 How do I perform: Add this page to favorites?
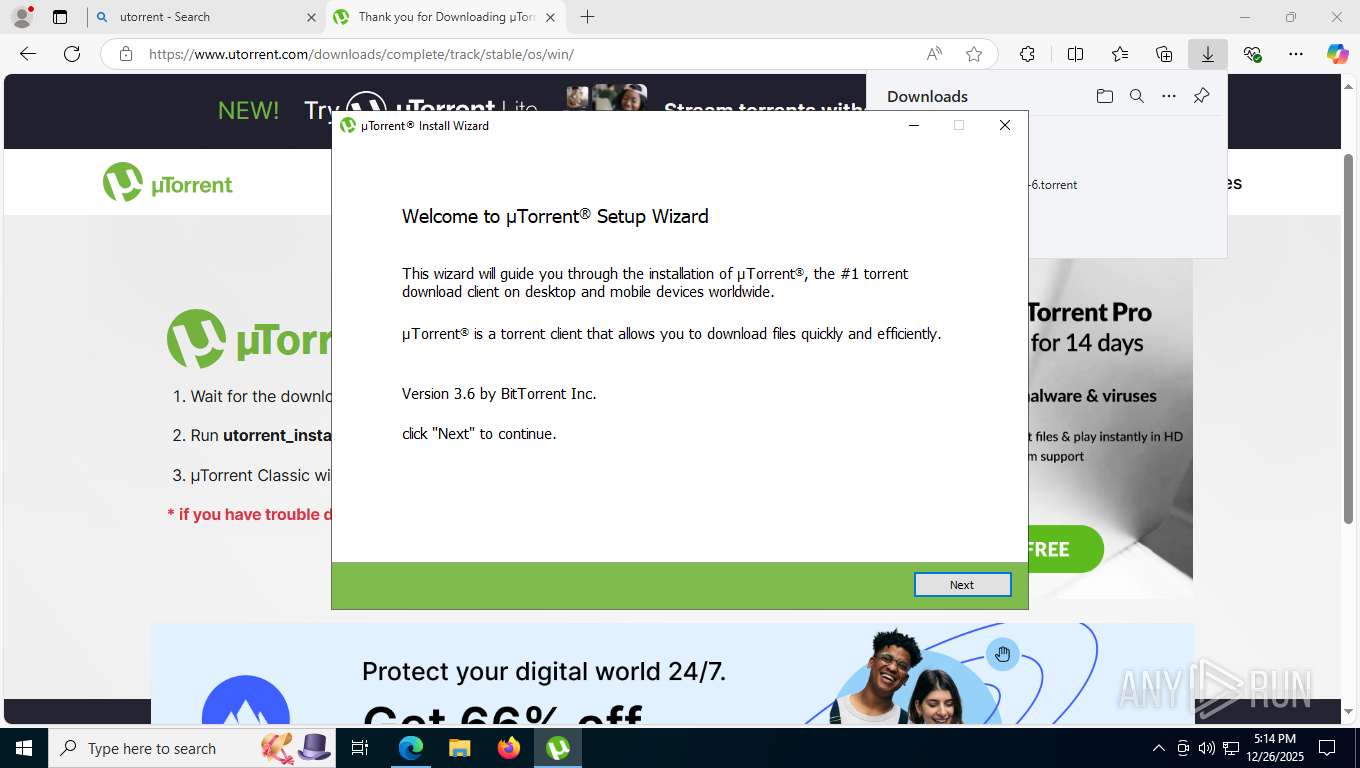974,54
